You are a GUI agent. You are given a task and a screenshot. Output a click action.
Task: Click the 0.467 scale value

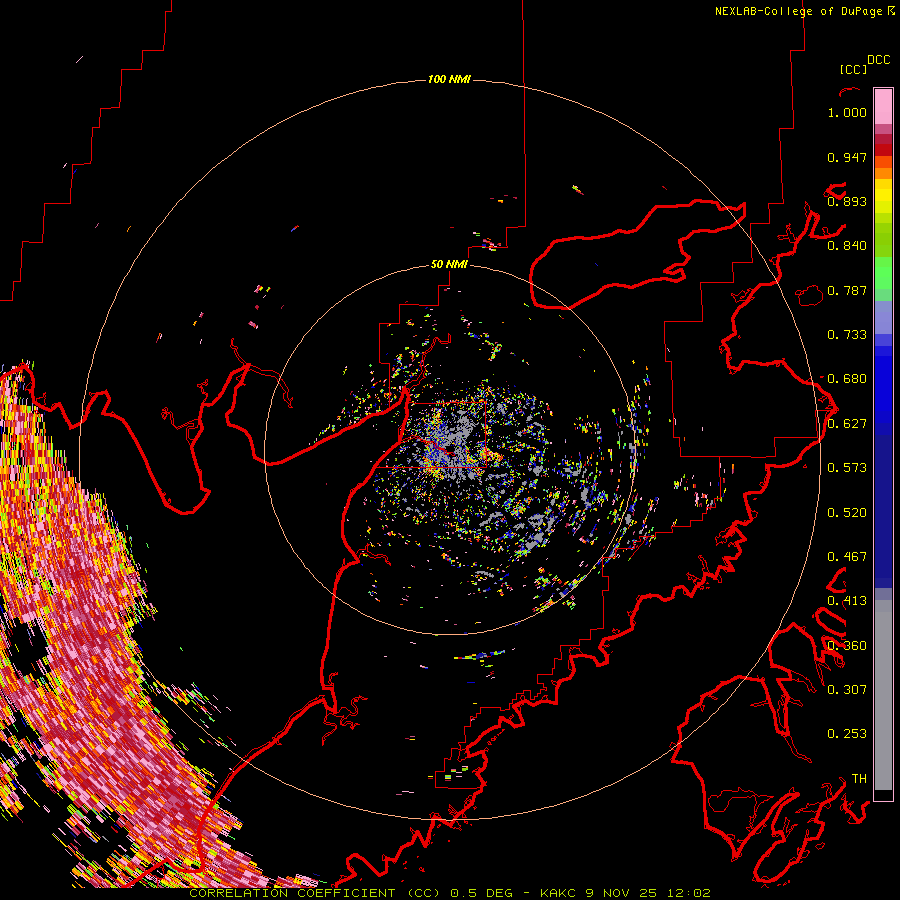847,557
